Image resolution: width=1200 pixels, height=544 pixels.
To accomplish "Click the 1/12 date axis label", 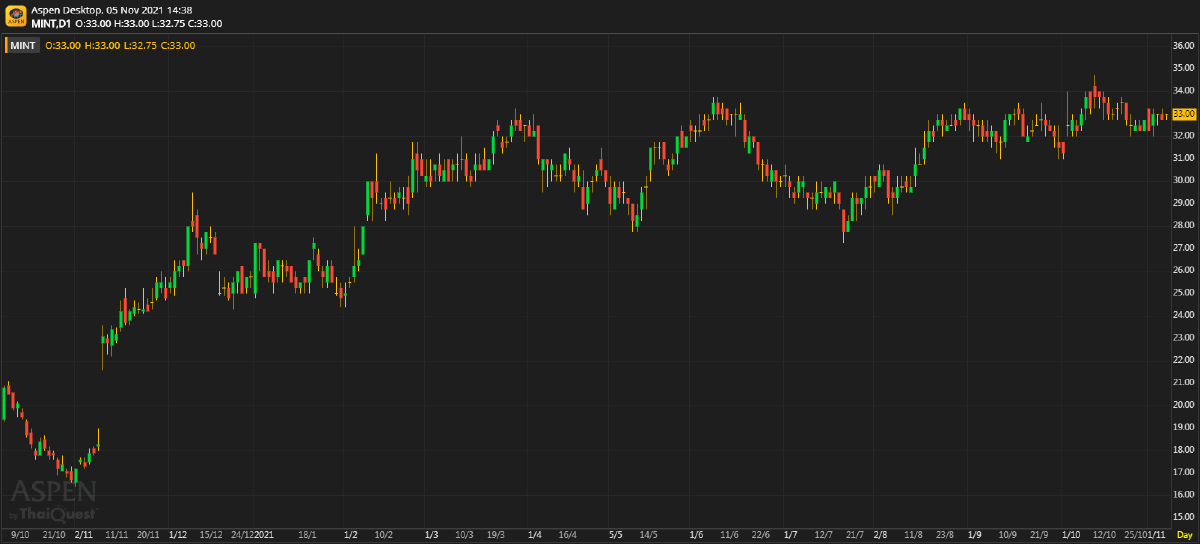I will click(x=179, y=536).
